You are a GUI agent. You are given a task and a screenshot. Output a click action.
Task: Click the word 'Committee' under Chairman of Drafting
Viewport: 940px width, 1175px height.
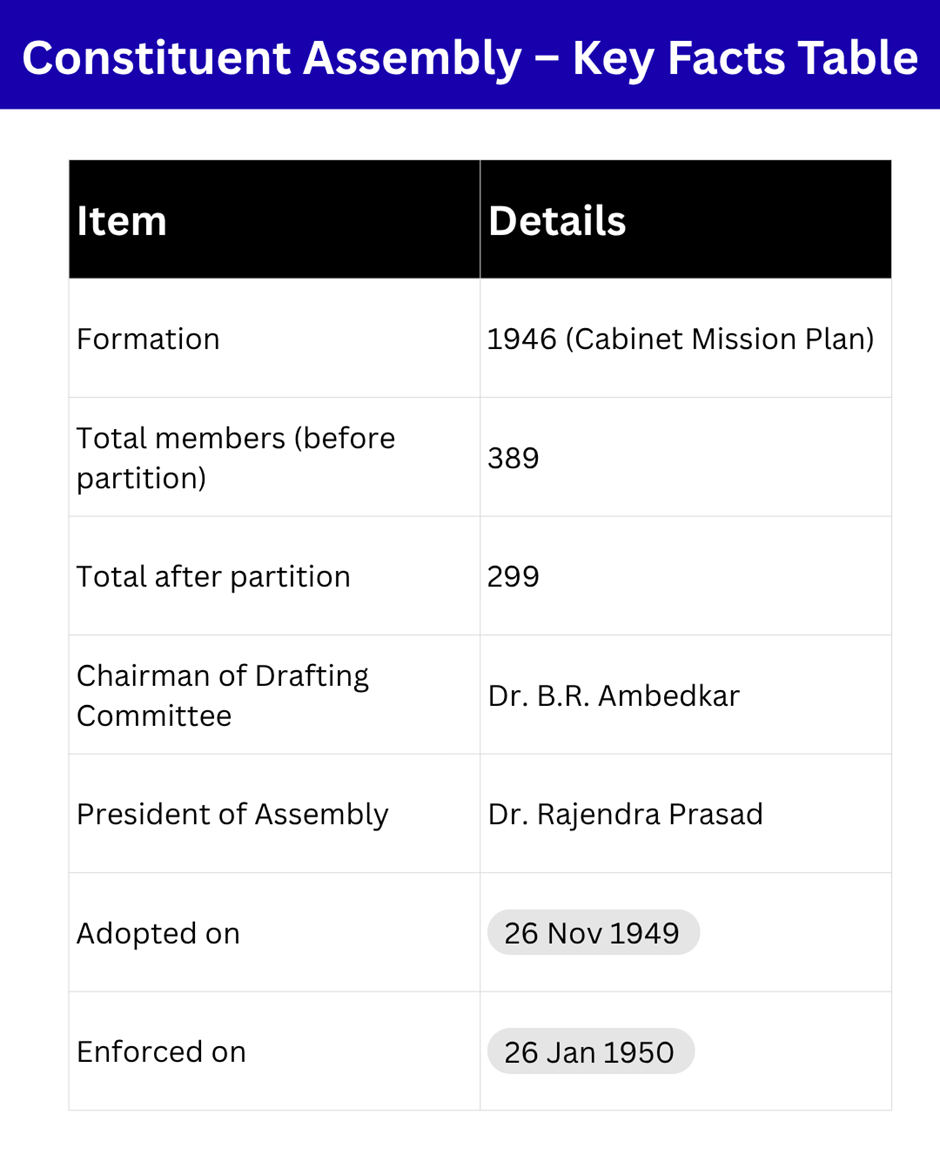coord(154,716)
